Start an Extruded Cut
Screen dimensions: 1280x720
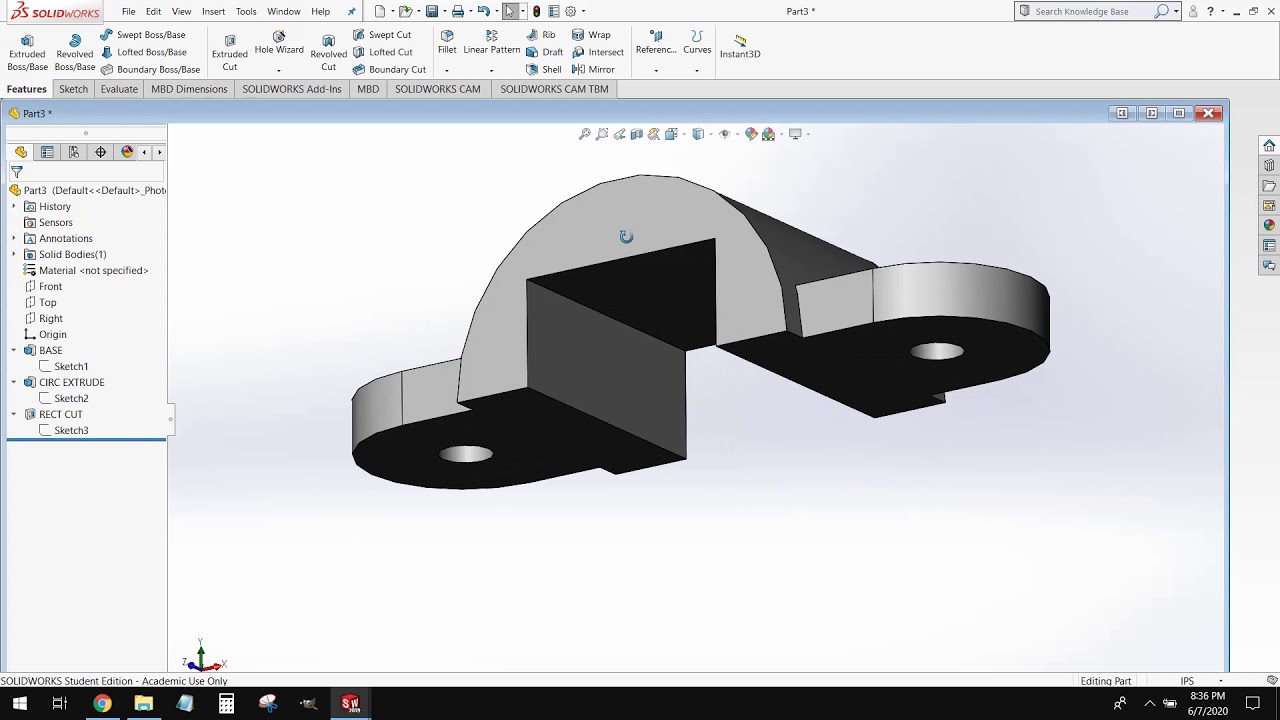coord(230,52)
